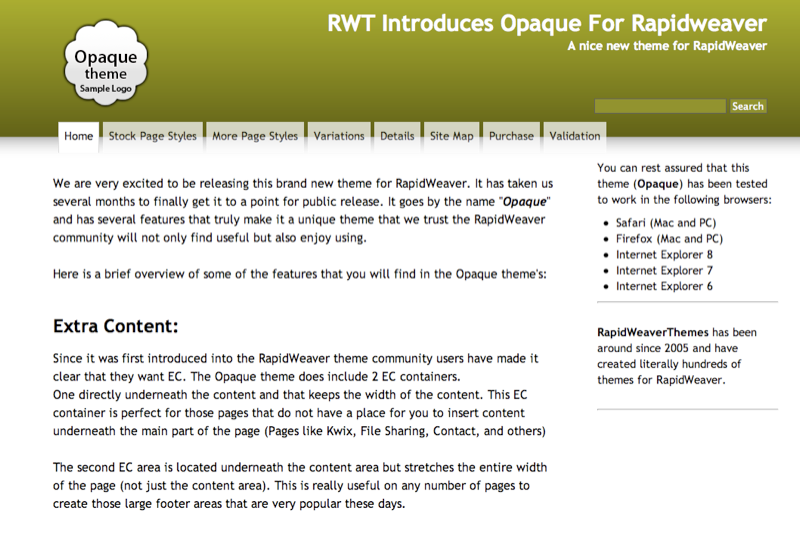800x533 pixels.
Task: Select the Validation tab
Action: point(575,136)
